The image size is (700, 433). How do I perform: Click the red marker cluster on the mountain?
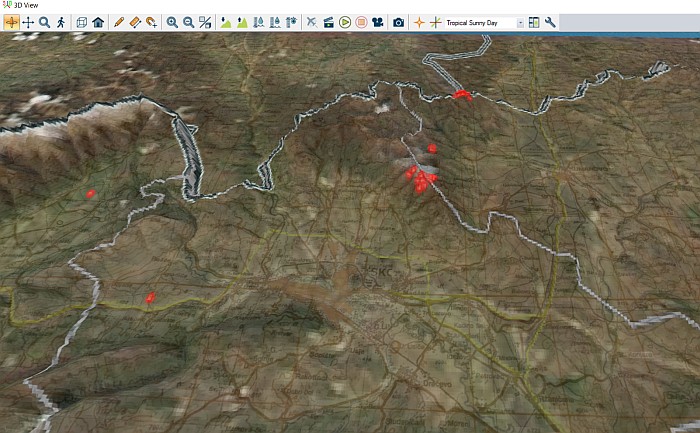pyautogui.click(x=420, y=179)
